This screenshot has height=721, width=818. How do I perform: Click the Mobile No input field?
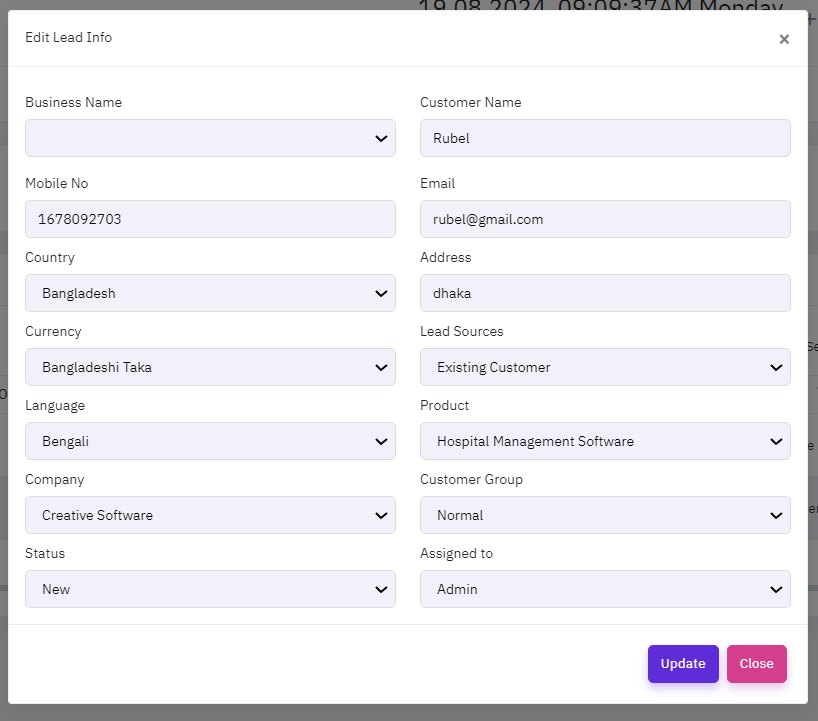point(210,219)
